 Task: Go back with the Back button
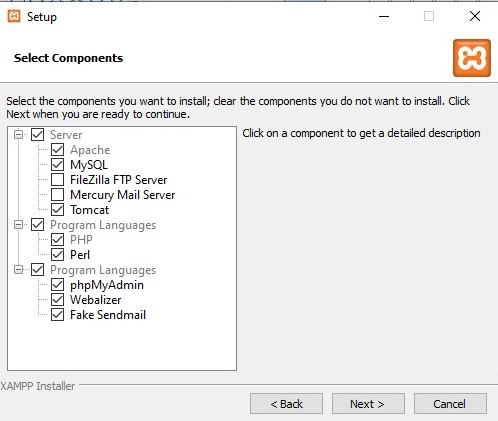click(x=286, y=404)
